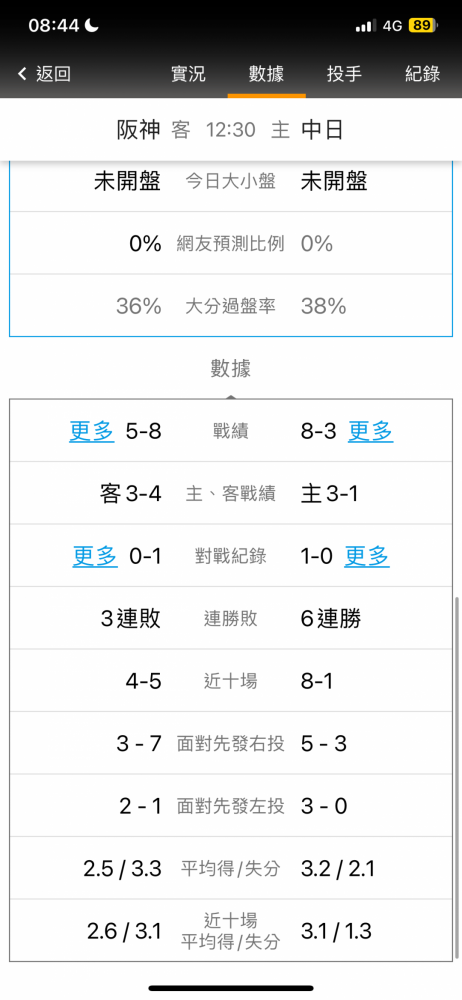
Task: Tap the 阪神 team name in header
Action: coord(139,130)
